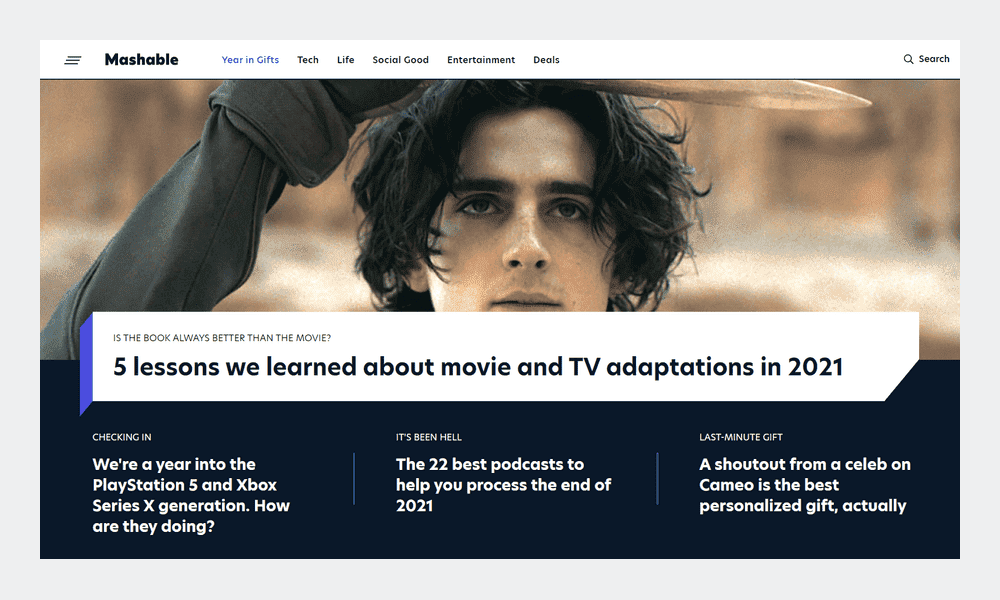Click the 'LAST-MINUTE GIFT' label
1000x600 pixels.
[x=740, y=437]
